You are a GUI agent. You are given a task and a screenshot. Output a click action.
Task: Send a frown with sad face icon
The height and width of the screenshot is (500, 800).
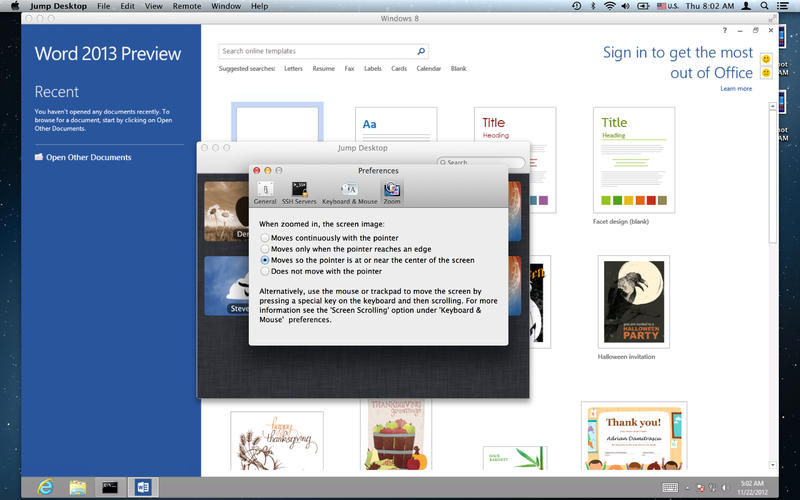[766, 73]
